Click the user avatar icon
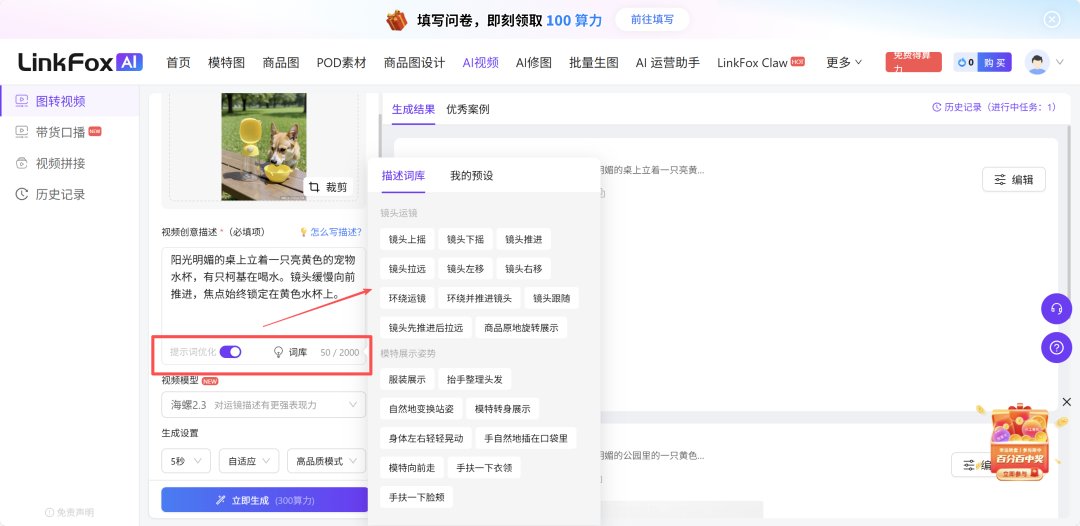The width and height of the screenshot is (1080, 526). [x=1037, y=62]
